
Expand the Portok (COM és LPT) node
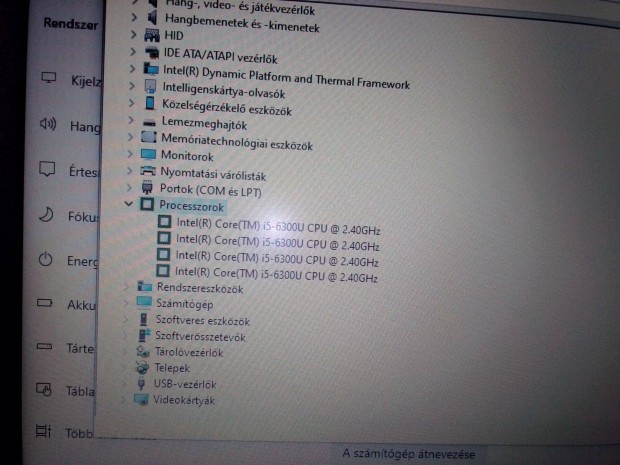coord(129,187)
